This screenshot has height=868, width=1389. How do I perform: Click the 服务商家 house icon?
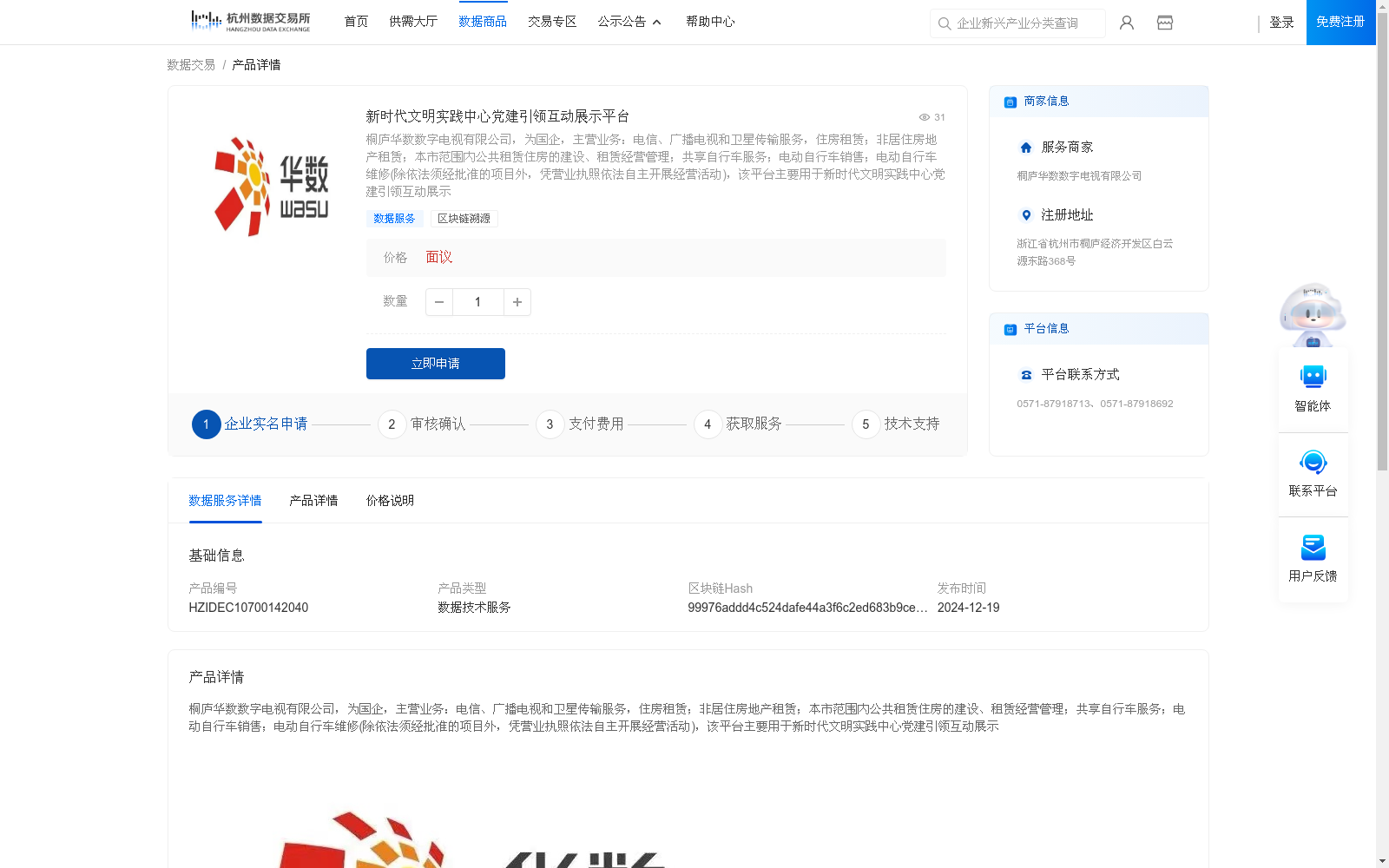[1026, 148]
